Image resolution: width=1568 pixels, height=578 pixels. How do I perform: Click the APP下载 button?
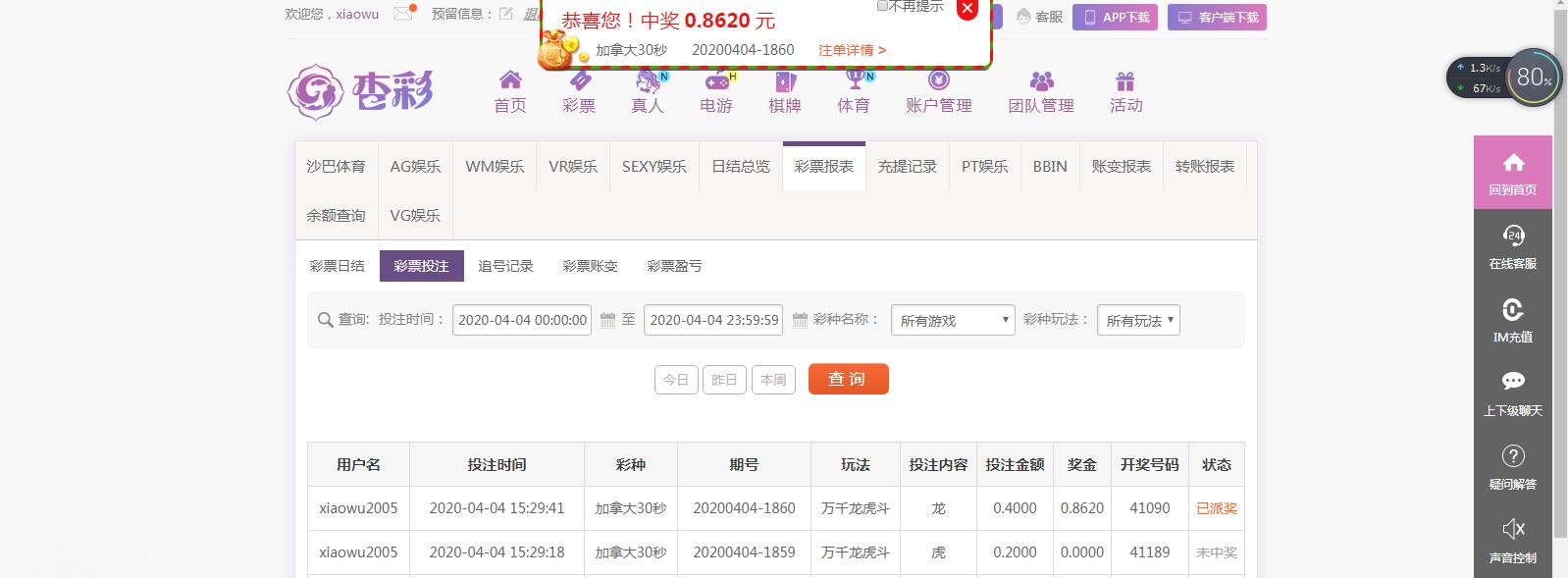pyautogui.click(x=1115, y=18)
